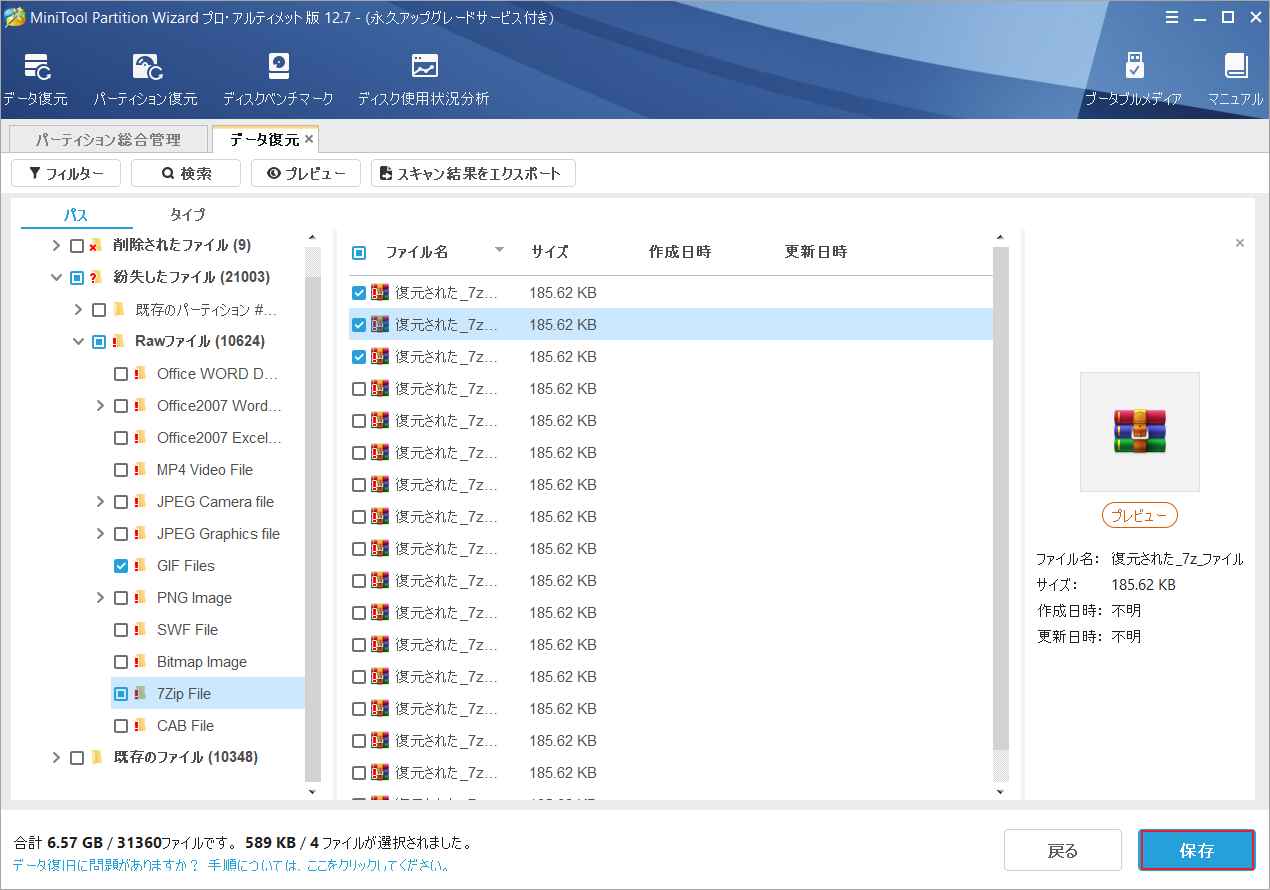
Task: Open the 検索 (Search) tool
Action: coord(185,173)
